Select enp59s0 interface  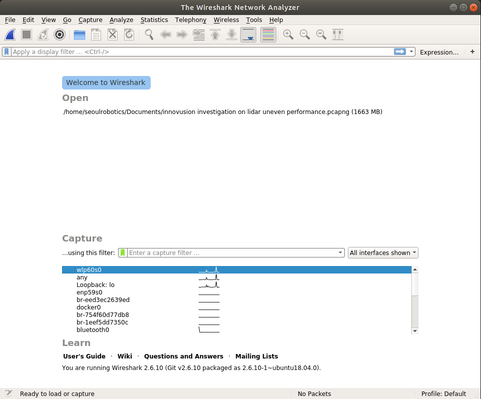tap(237, 292)
